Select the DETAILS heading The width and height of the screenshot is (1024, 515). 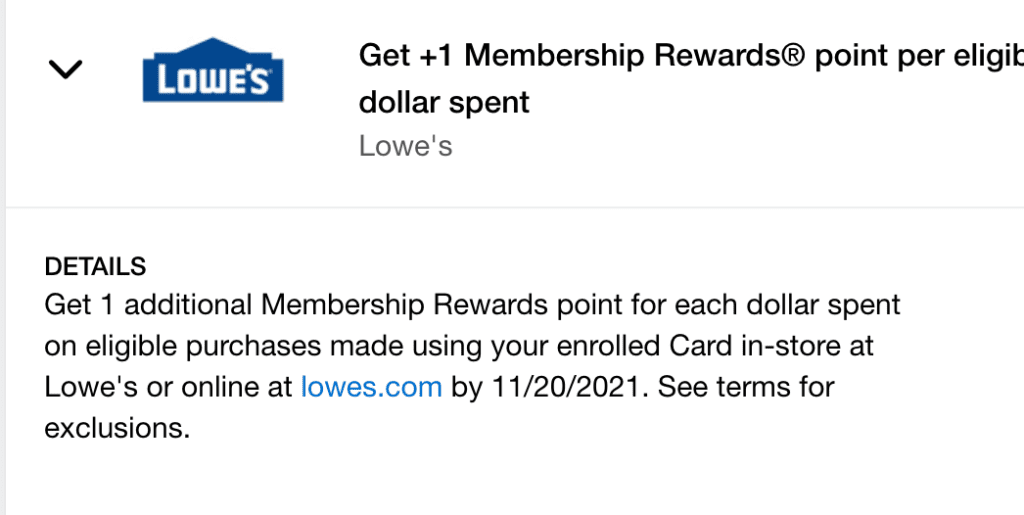pos(96,266)
